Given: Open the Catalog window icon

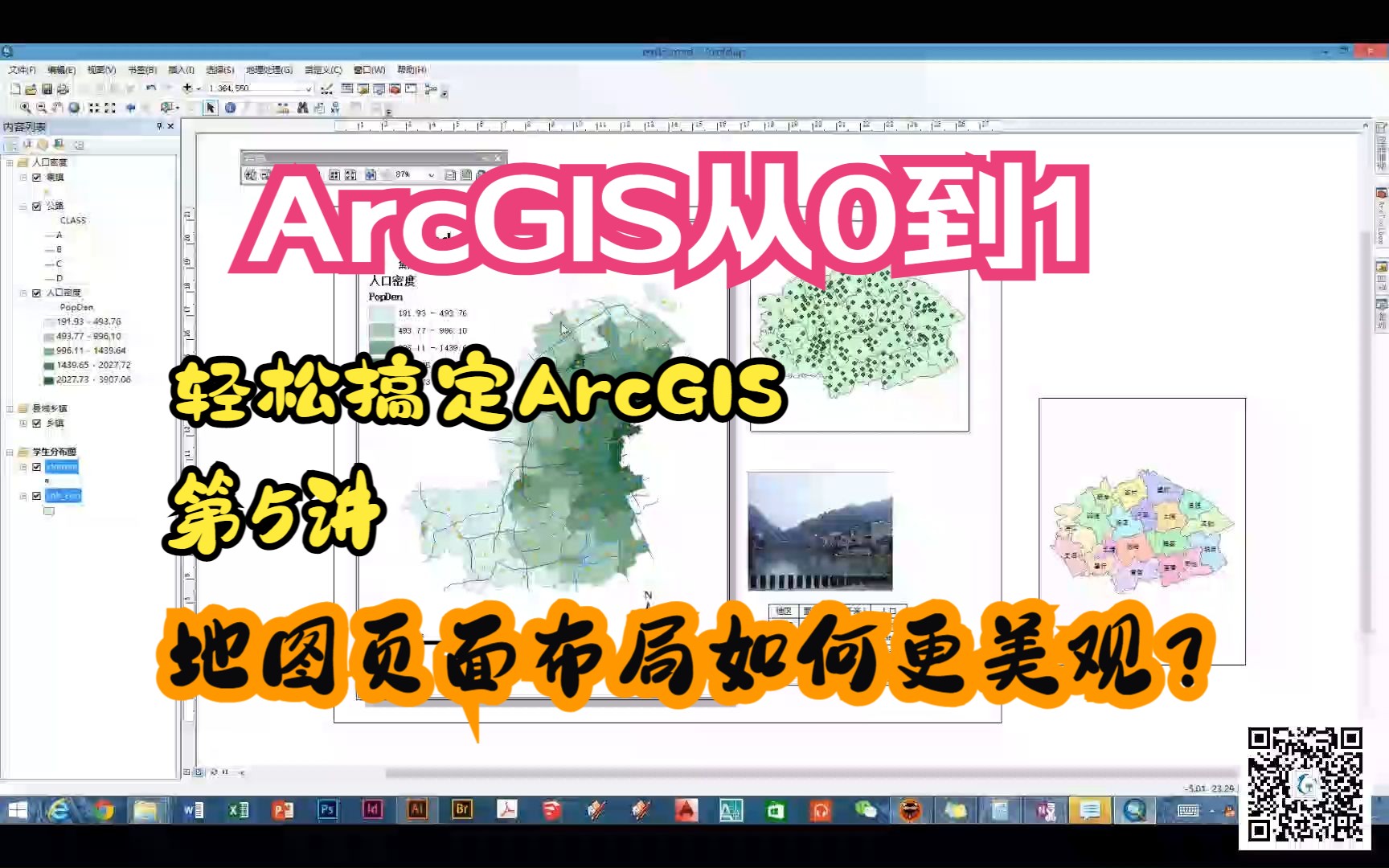Looking at the screenshot, I should (x=363, y=88).
